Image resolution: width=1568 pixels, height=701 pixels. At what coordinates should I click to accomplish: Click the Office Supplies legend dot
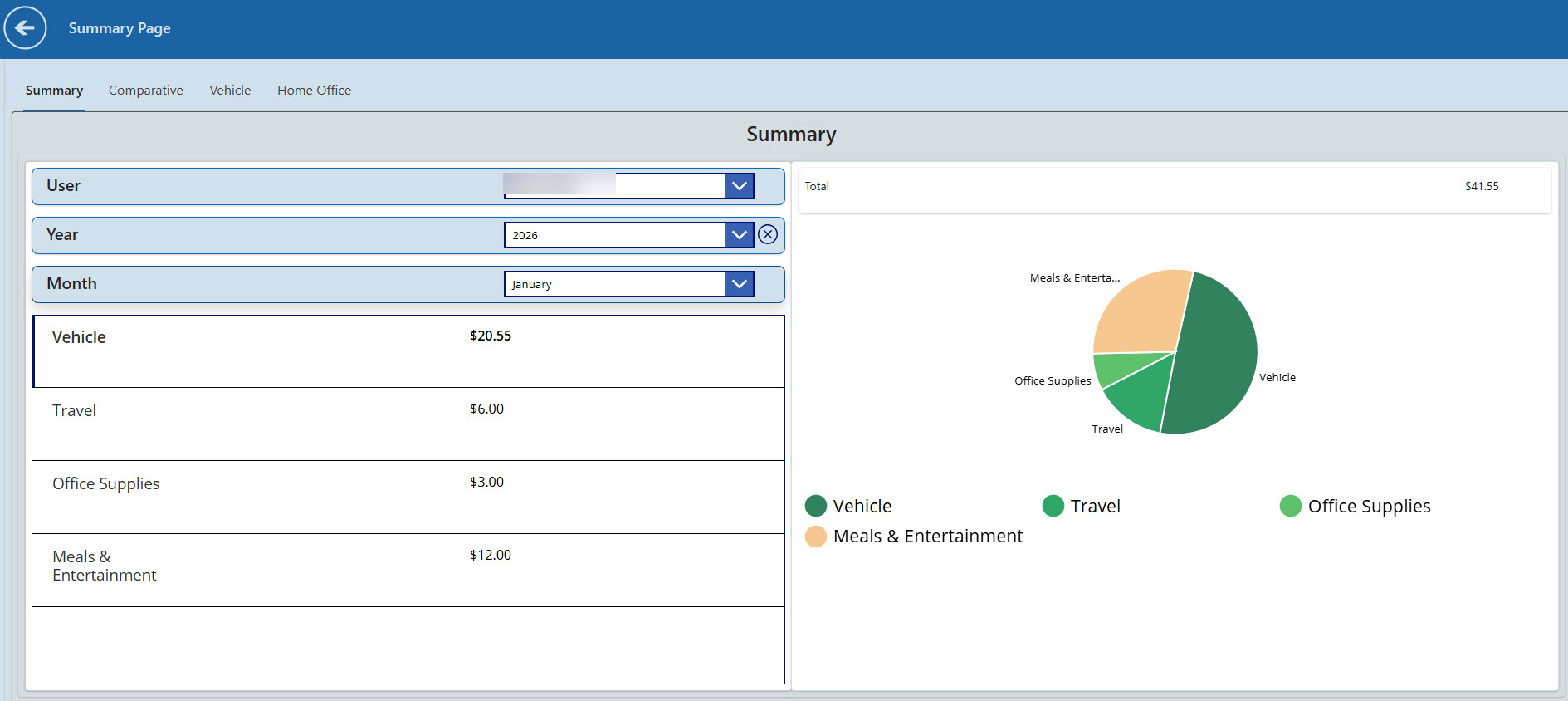[1291, 506]
